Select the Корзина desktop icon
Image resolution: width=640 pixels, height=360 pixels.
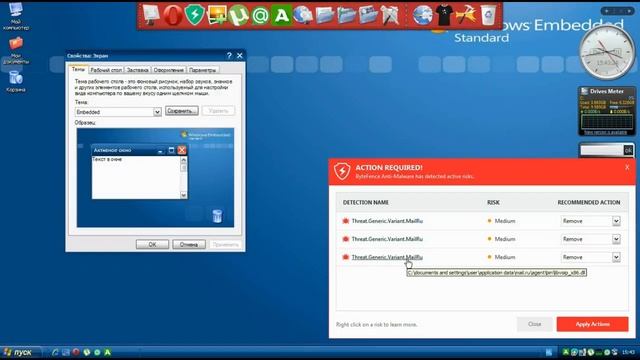point(16,81)
